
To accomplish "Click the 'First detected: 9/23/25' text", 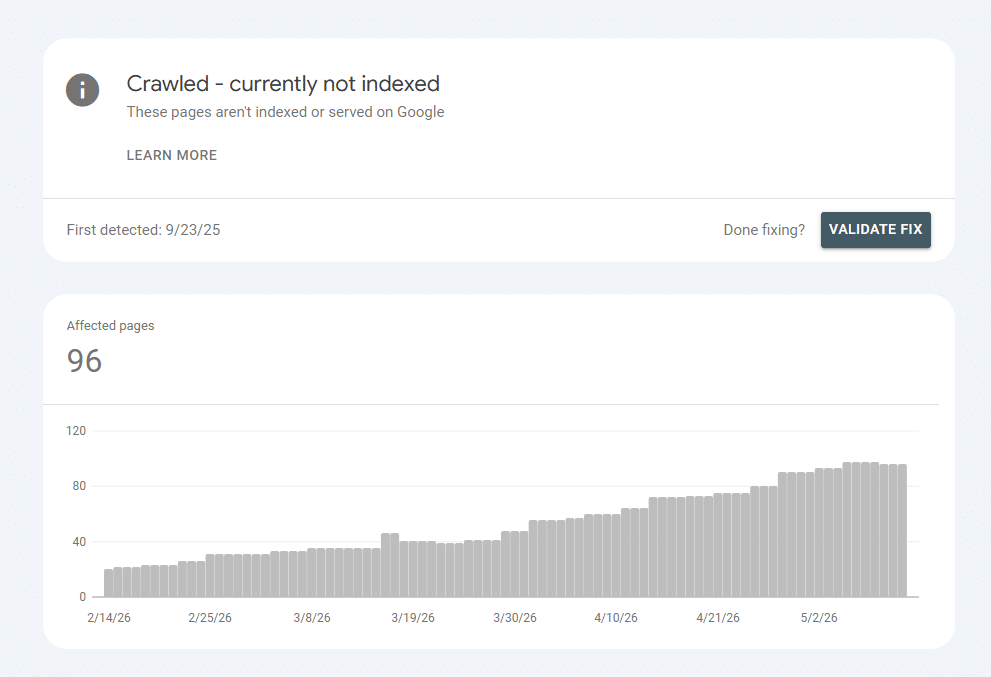I will 143,229.
